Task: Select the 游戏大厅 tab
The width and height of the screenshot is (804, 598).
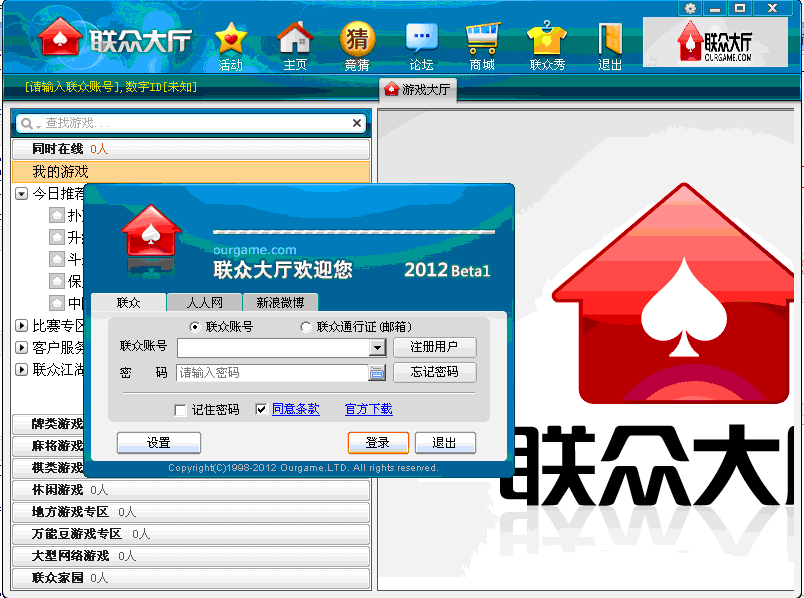Action: coord(418,90)
